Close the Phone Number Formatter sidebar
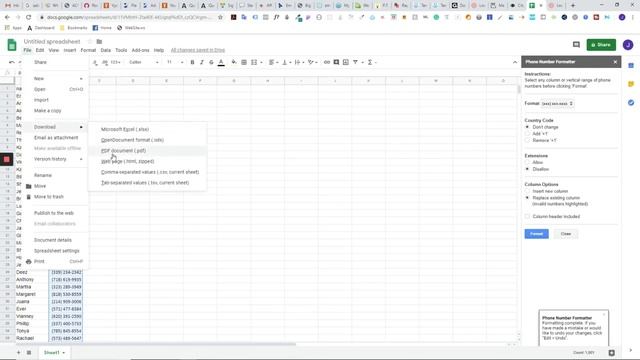640x360 pixels. click(615, 62)
